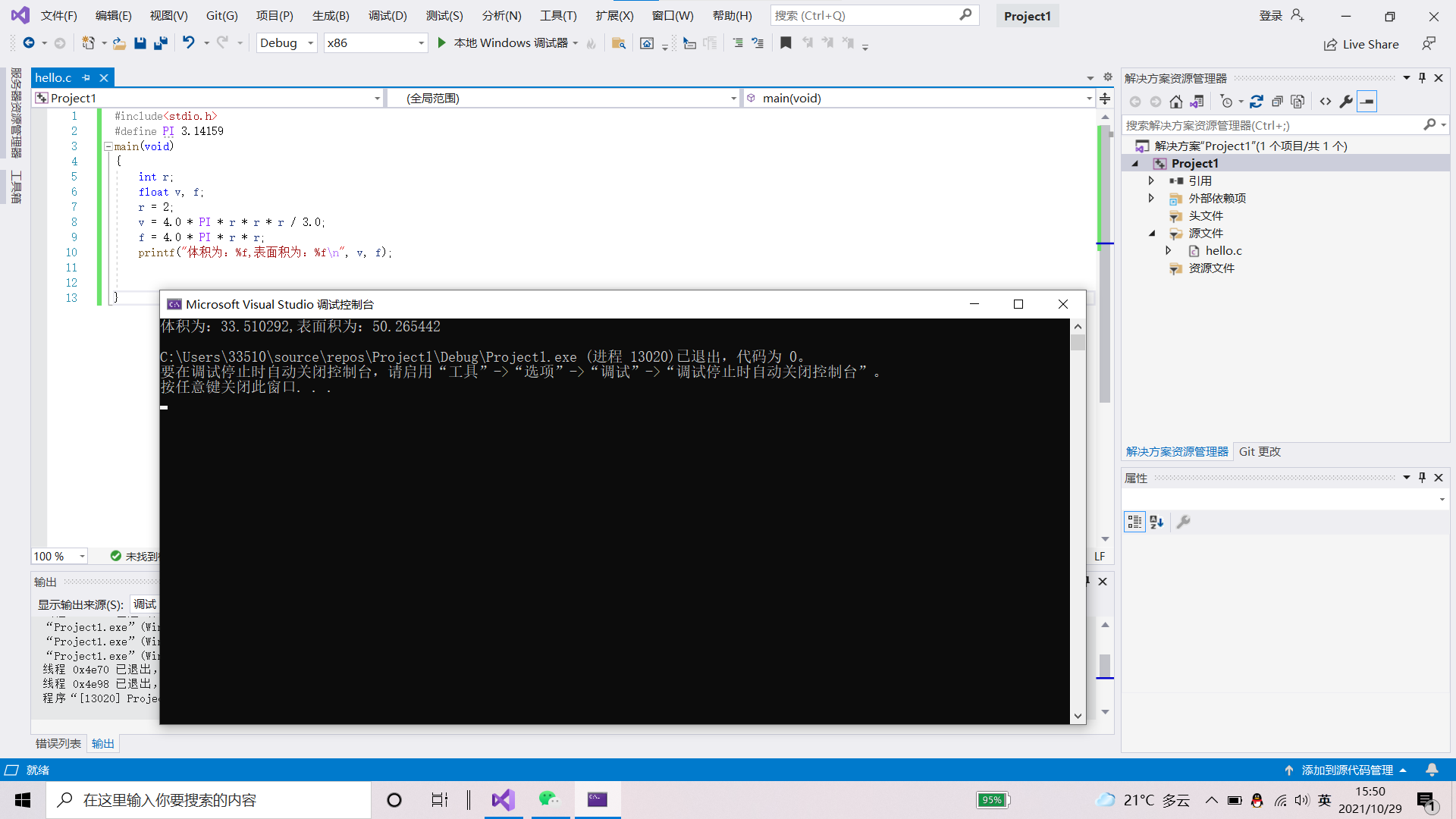Switch to the Git 更改 tab

pyautogui.click(x=1260, y=451)
